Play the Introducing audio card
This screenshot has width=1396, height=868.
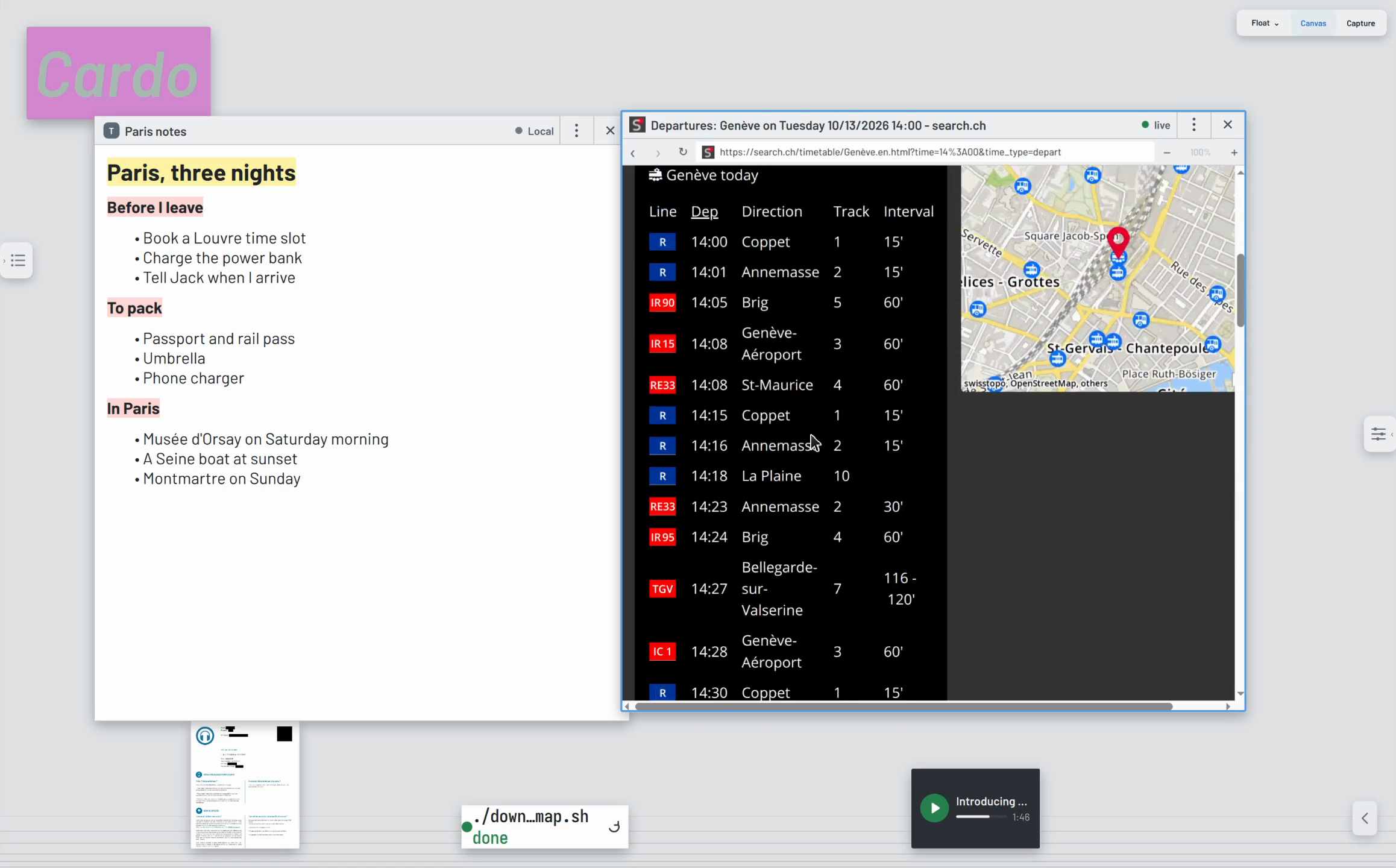click(x=934, y=808)
